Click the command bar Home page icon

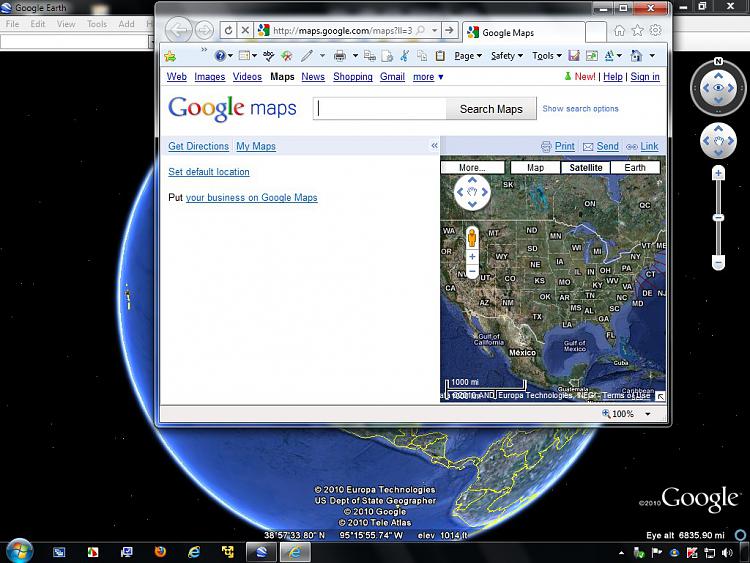point(636,56)
